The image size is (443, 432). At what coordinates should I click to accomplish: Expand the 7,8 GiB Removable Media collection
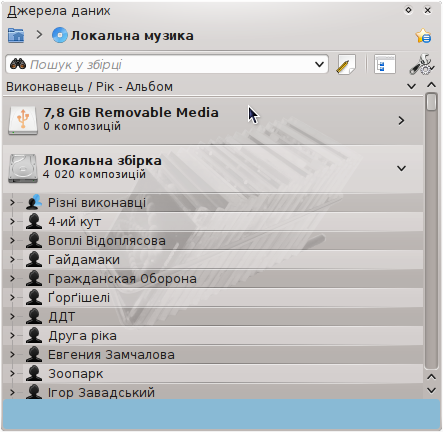coord(401,120)
